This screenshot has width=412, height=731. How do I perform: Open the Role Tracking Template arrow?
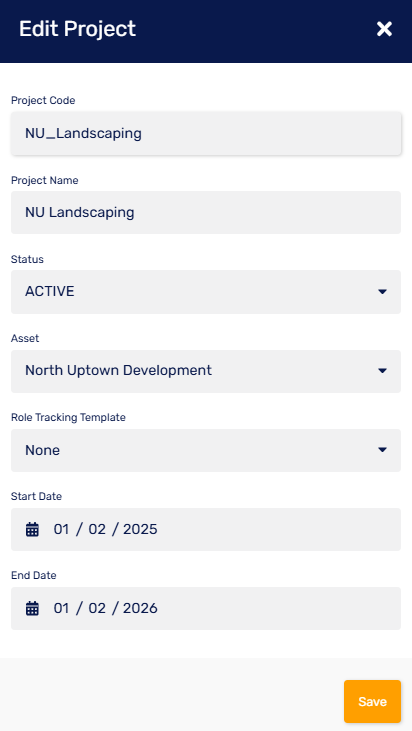[x=382, y=450]
